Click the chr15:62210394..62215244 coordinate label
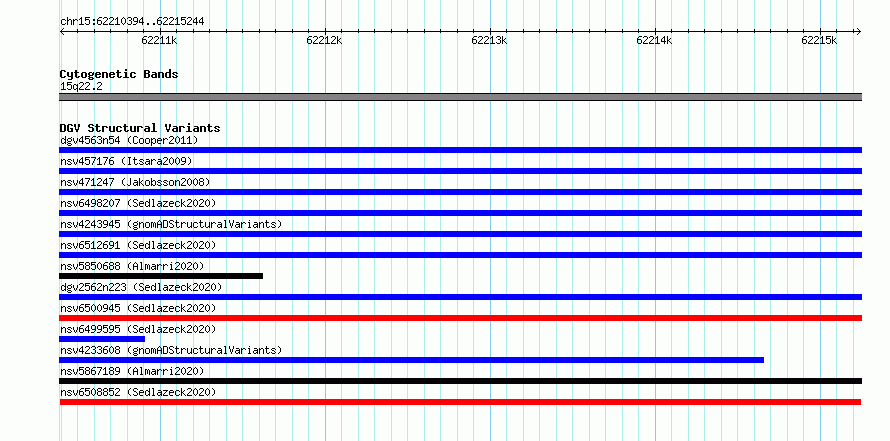Viewport: 890px width, 441px height. [132, 22]
